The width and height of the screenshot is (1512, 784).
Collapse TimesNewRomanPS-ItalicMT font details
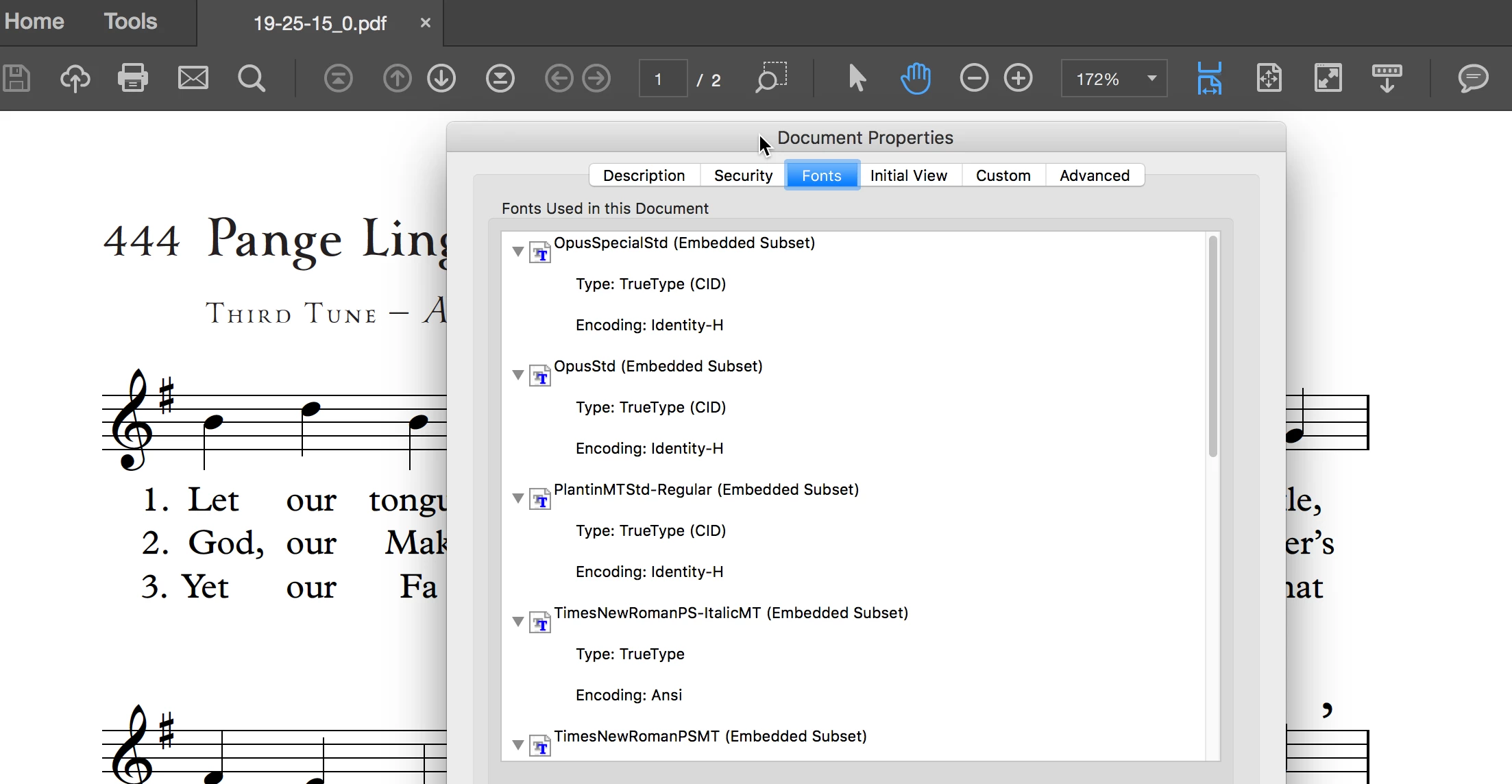518,622
